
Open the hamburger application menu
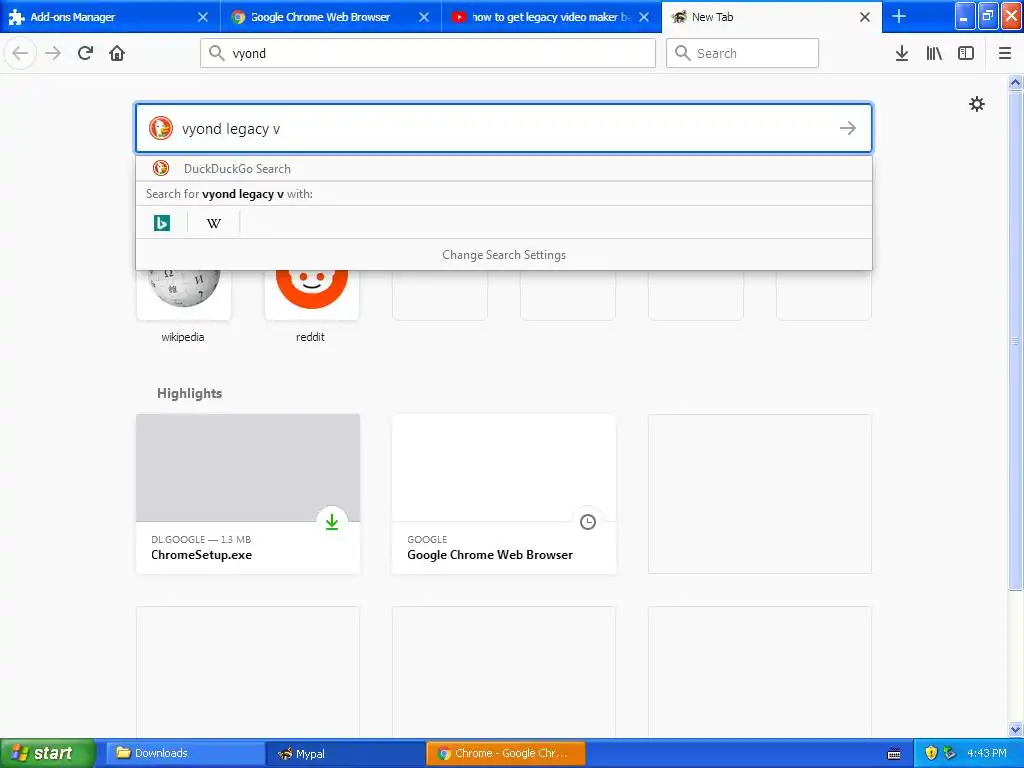pos(1005,53)
